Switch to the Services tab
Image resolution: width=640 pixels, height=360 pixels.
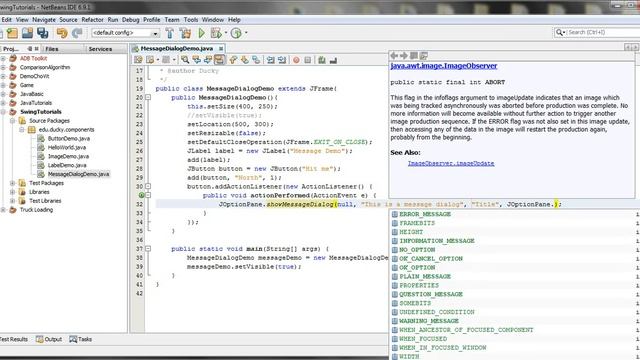100,49
